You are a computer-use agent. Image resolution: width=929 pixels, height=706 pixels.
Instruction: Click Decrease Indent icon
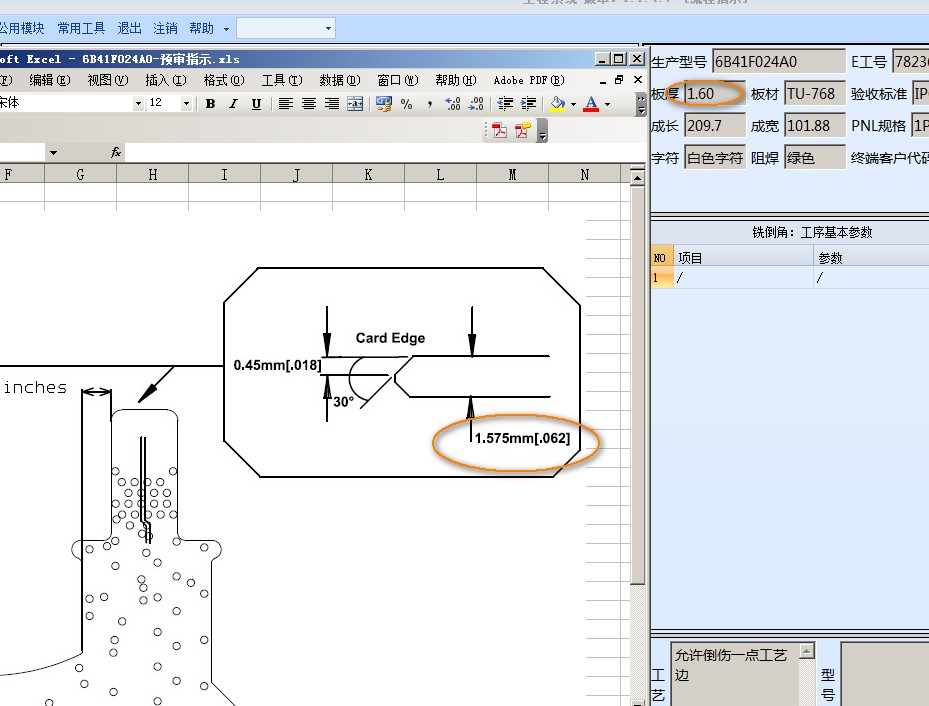point(505,104)
